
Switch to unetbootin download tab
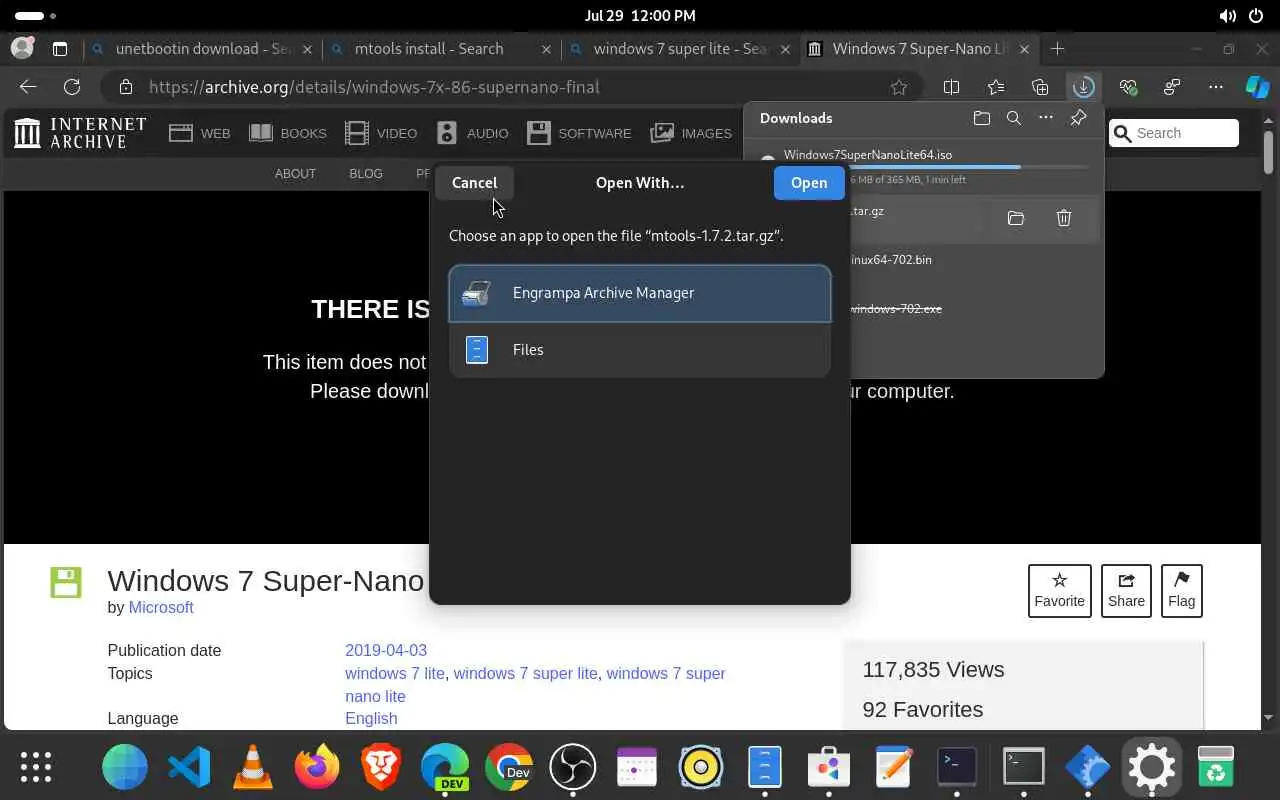coord(204,48)
